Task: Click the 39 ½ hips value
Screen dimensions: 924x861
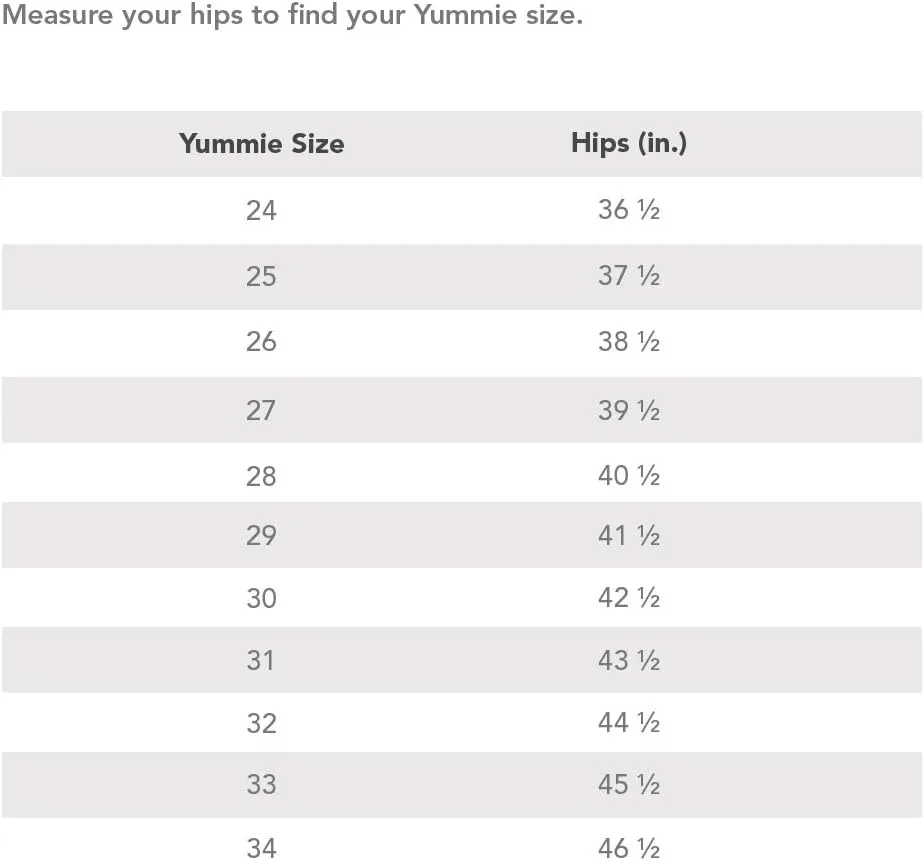Action: (629, 409)
